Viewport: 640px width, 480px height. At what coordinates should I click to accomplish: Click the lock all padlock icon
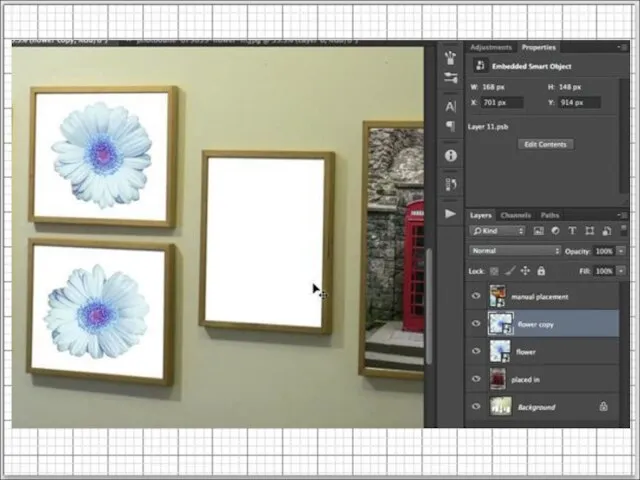541,271
